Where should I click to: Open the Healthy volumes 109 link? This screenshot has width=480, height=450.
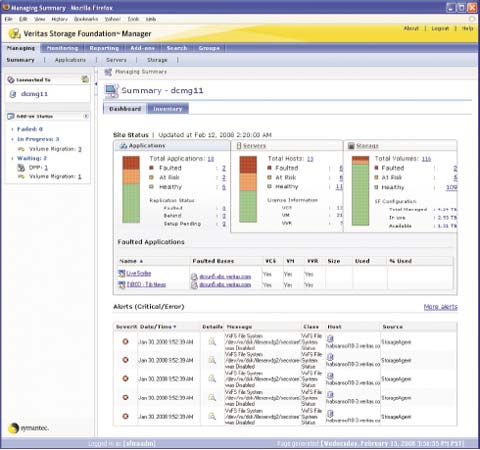(452, 188)
